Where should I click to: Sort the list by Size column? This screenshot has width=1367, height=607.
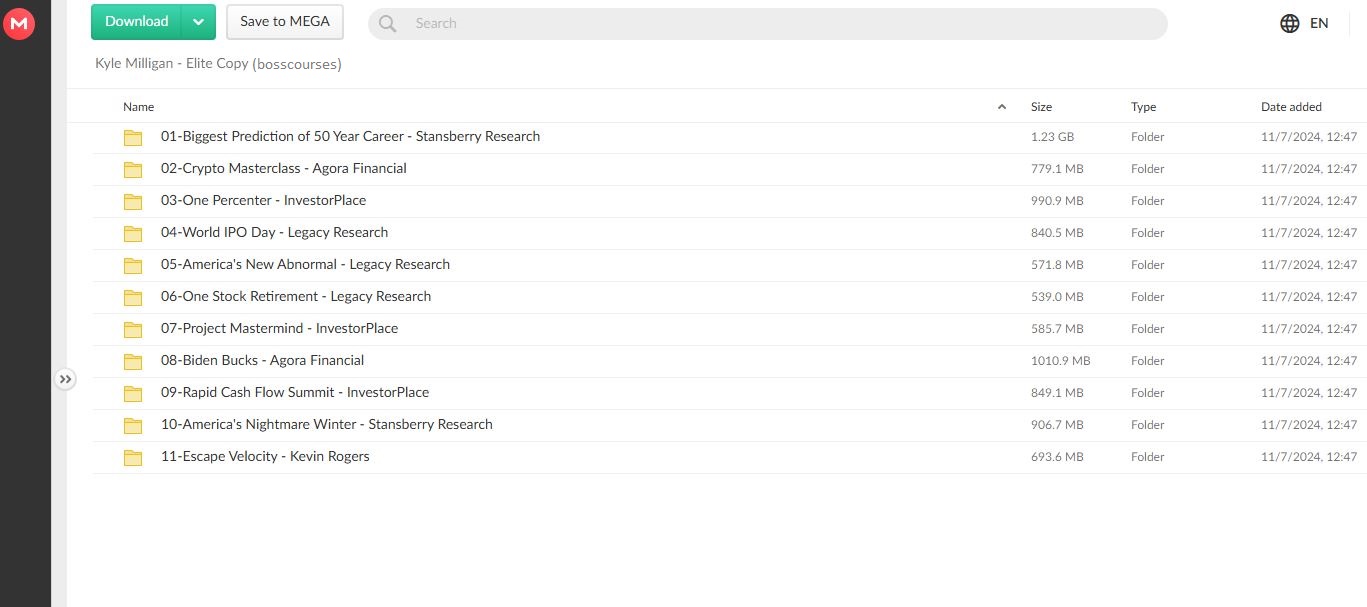tap(1041, 107)
